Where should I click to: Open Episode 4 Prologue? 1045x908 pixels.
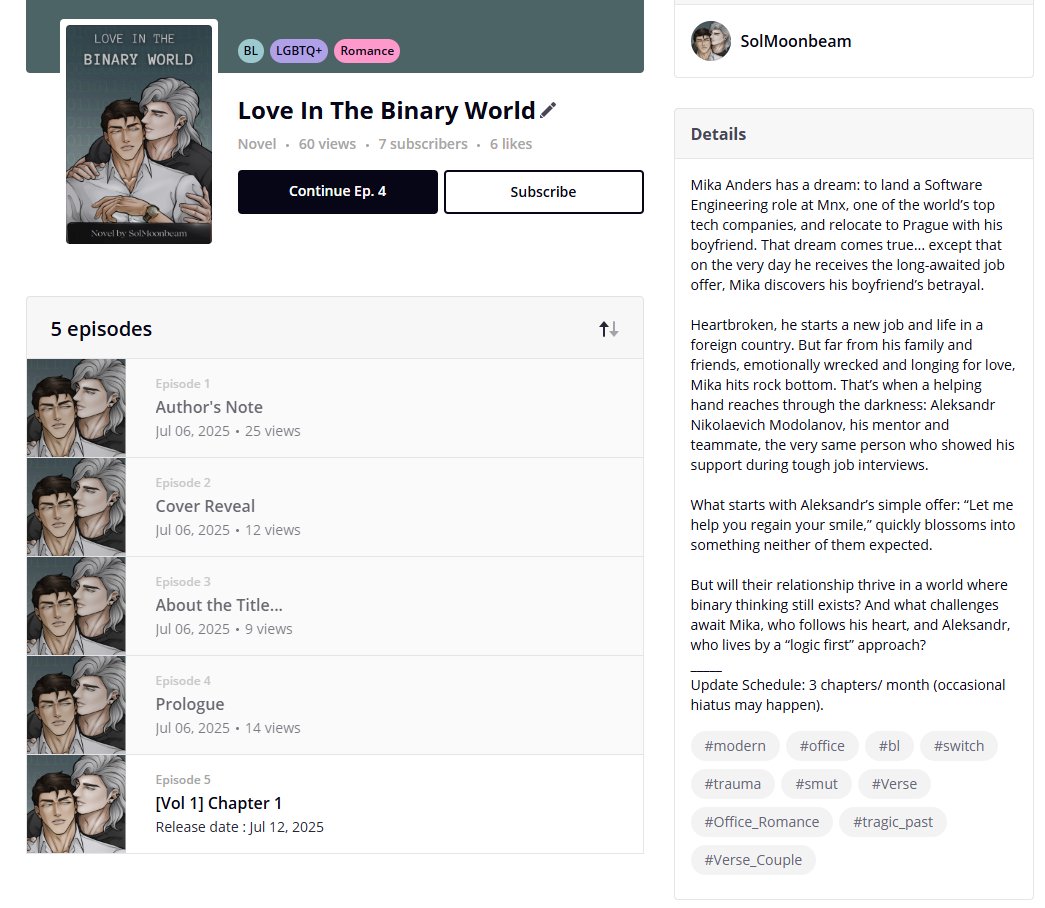coord(335,705)
